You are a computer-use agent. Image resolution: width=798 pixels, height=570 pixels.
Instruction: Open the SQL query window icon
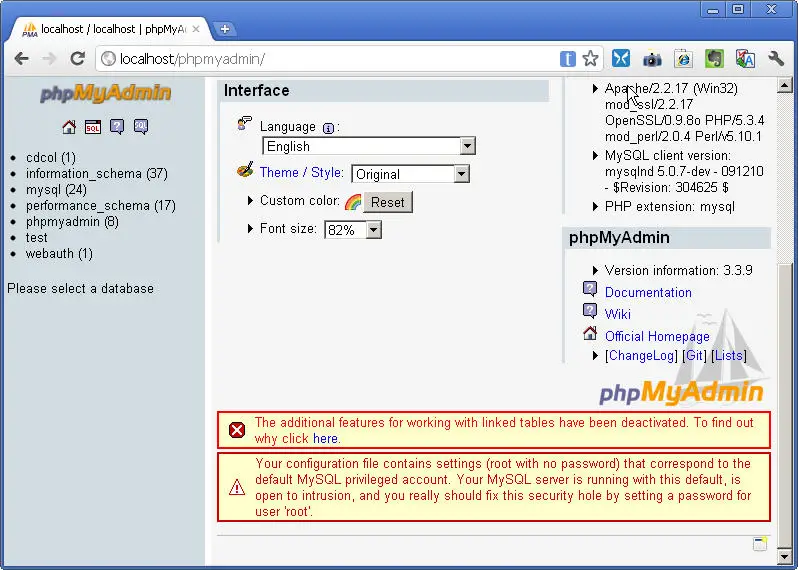[x=93, y=127]
